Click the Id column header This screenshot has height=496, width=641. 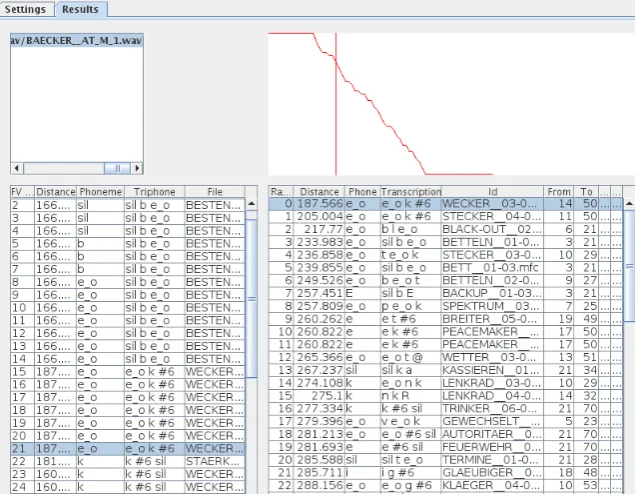(493, 192)
